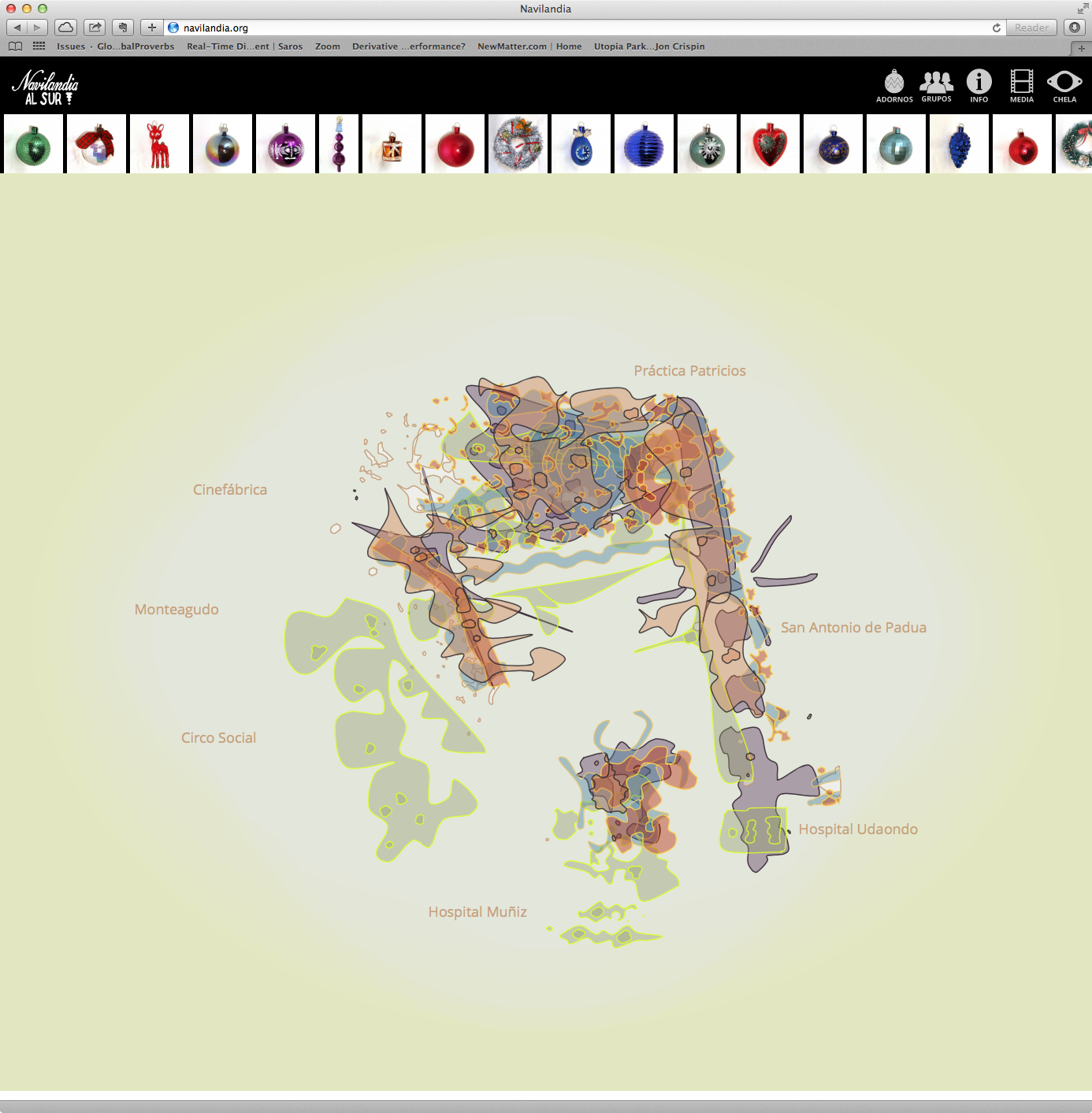Select the teal starburst ball ornament thumbnail

pyautogui.click(x=707, y=143)
